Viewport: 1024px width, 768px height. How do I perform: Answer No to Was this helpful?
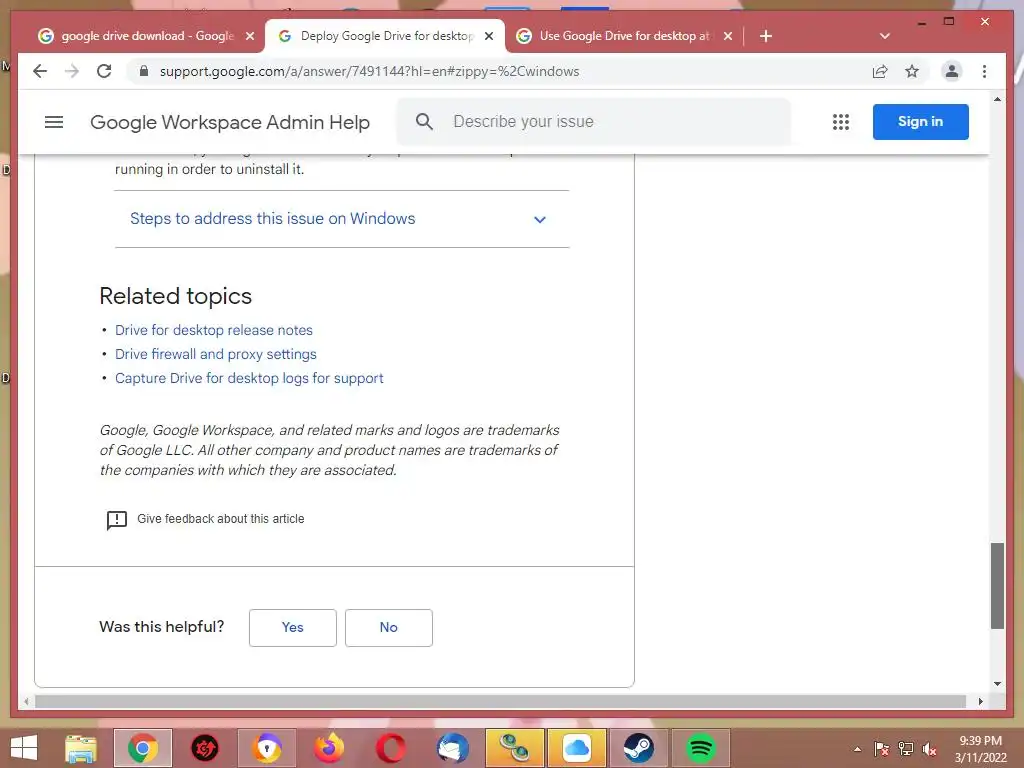click(389, 628)
